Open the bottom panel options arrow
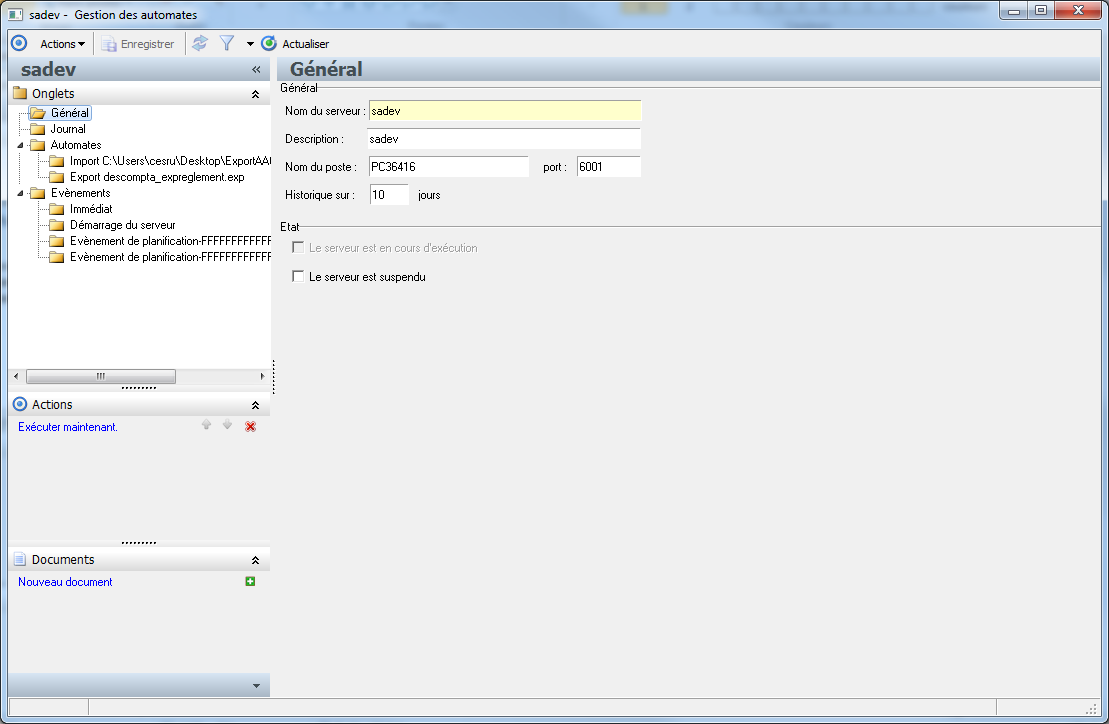This screenshot has width=1109, height=724. [x=256, y=686]
